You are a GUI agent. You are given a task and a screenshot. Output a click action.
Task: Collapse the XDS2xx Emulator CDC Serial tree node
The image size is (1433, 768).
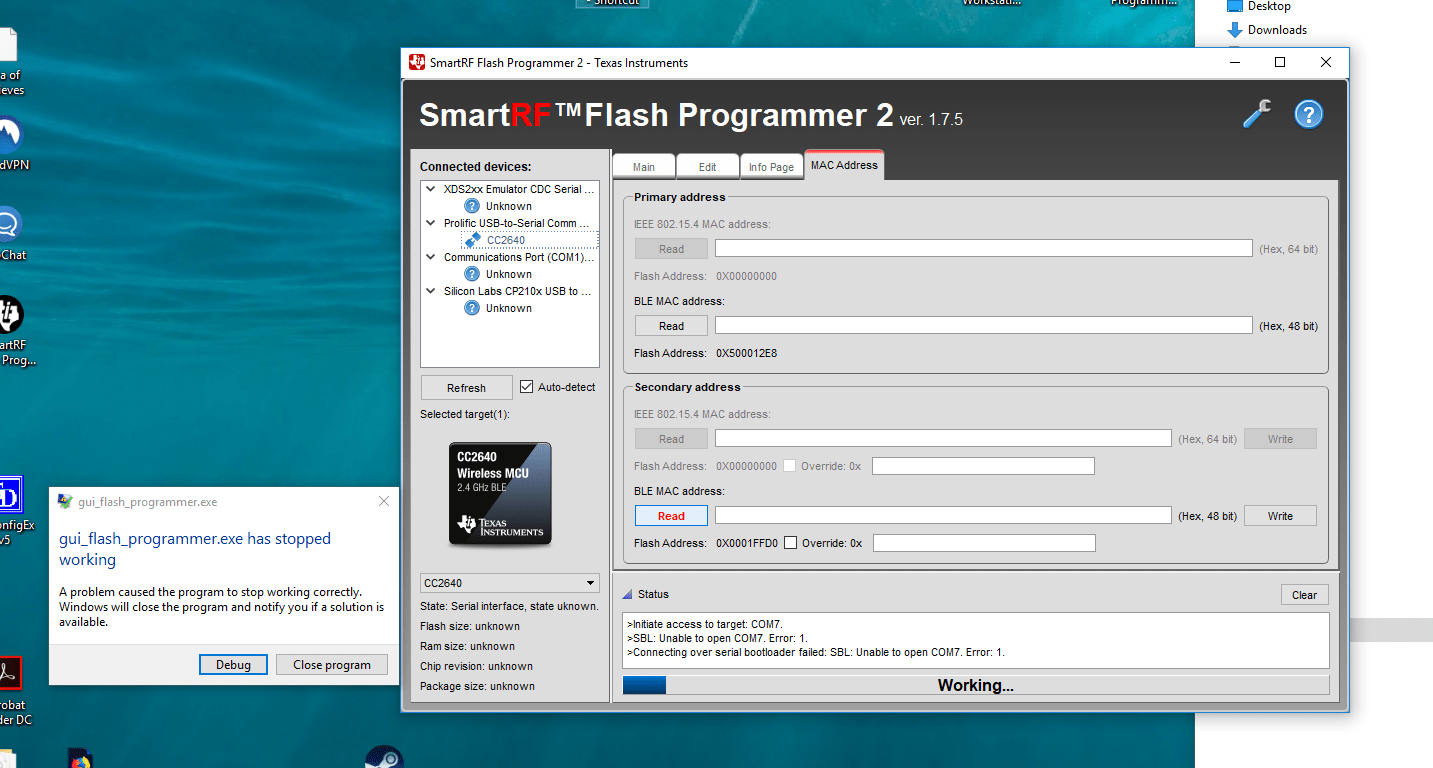click(x=431, y=188)
